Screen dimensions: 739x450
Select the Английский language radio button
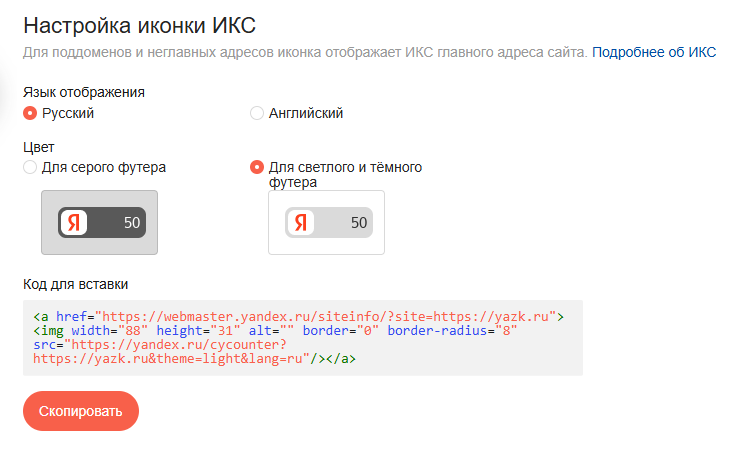coord(256,113)
